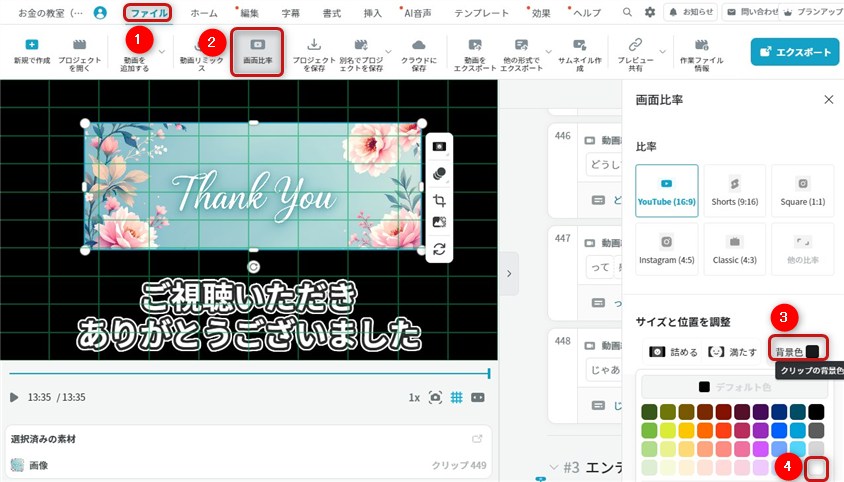Click the サムネイル作成 icon
This screenshot has width=844, height=482.
pos(579,46)
